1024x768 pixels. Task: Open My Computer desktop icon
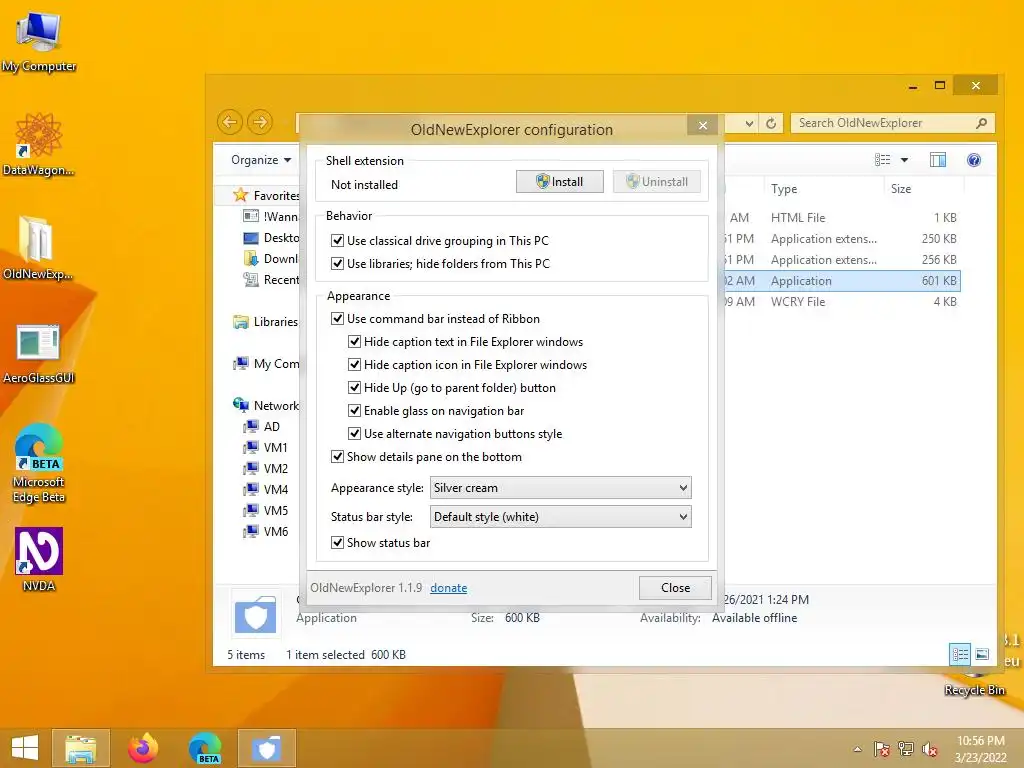point(39,40)
